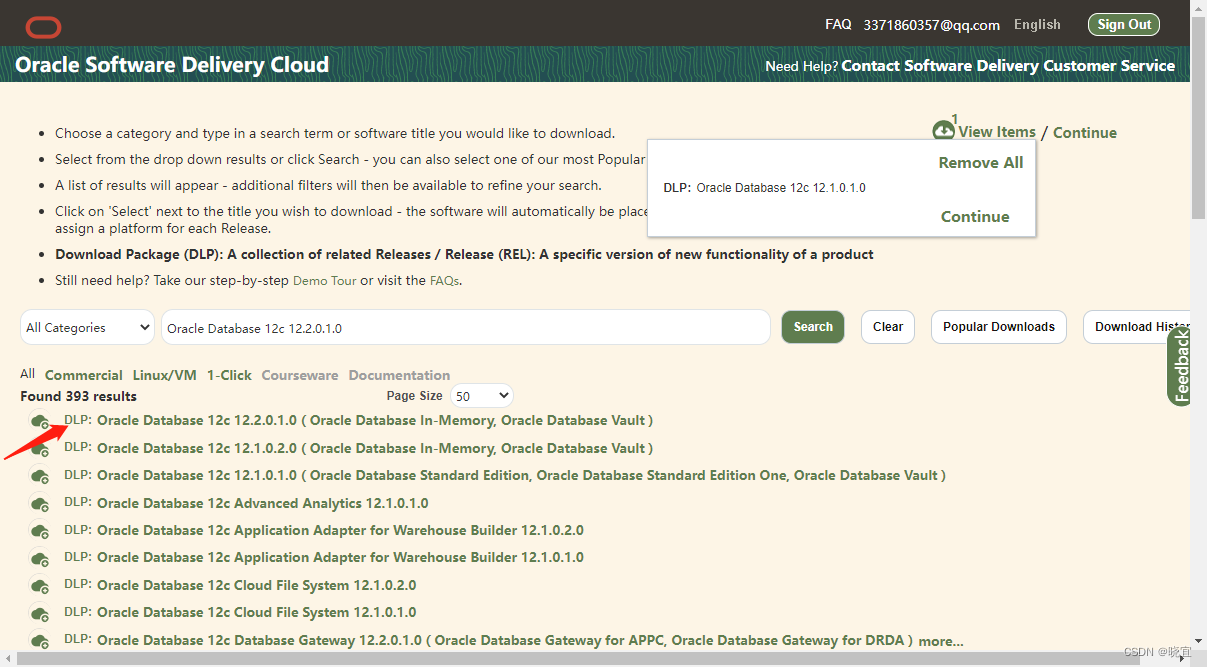Image resolution: width=1207 pixels, height=667 pixels.
Task: Open the View Items cloud download icon
Action: point(944,131)
